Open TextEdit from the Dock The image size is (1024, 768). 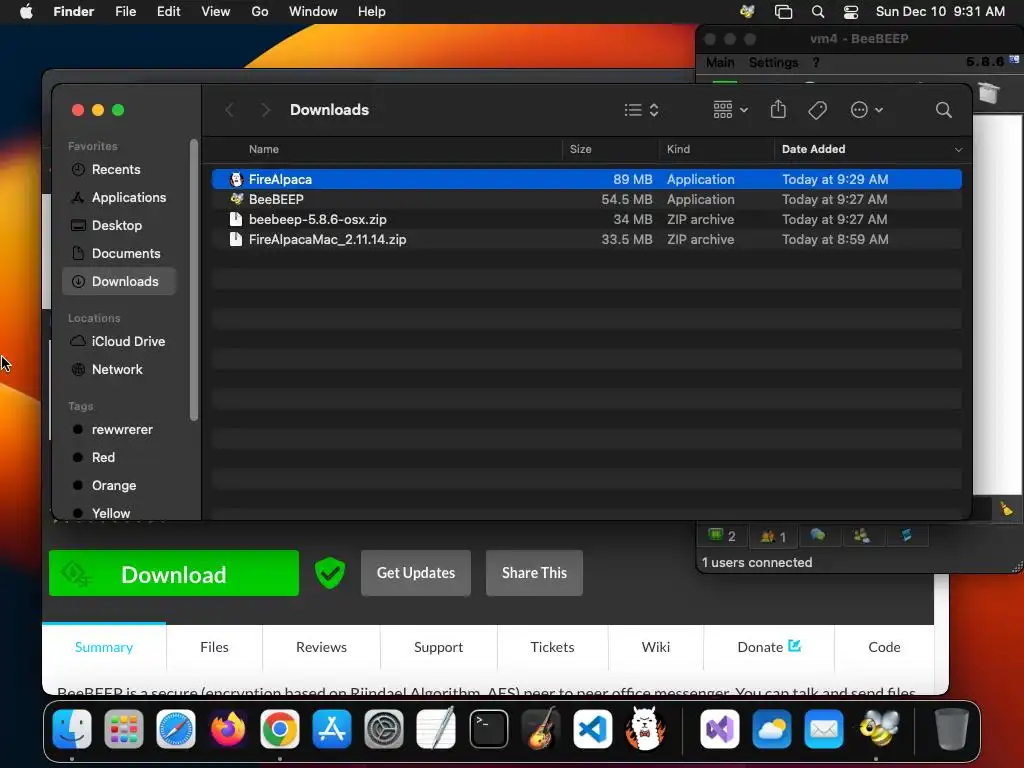point(436,728)
